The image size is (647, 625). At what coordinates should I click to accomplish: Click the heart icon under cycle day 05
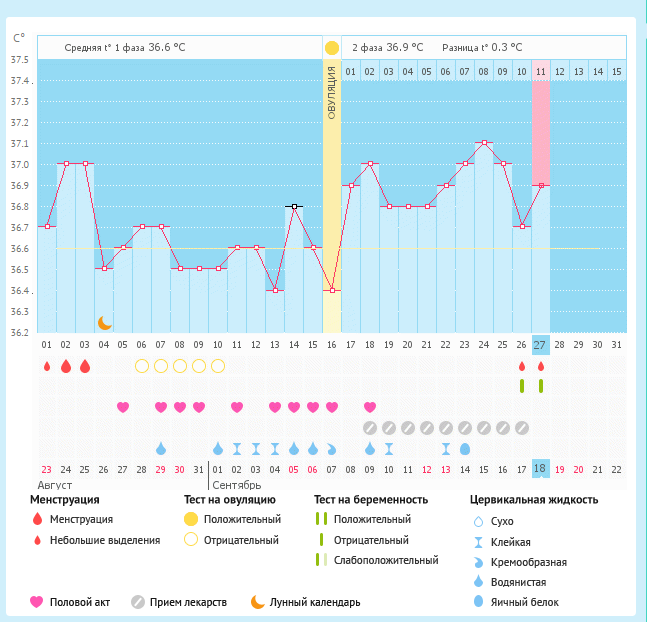click(x=123, y=407)
